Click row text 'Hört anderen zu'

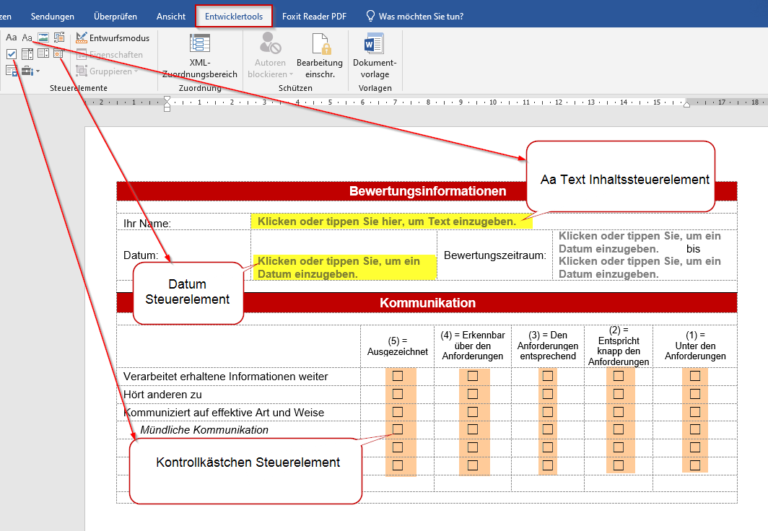pos(162,394)
